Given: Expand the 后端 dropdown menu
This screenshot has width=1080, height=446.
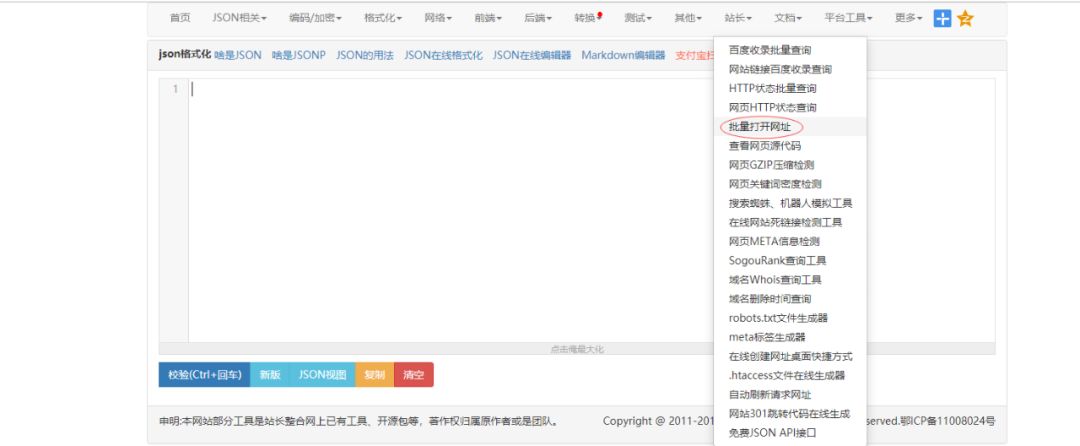Looking at the screenshot, I should pos(538,19).
